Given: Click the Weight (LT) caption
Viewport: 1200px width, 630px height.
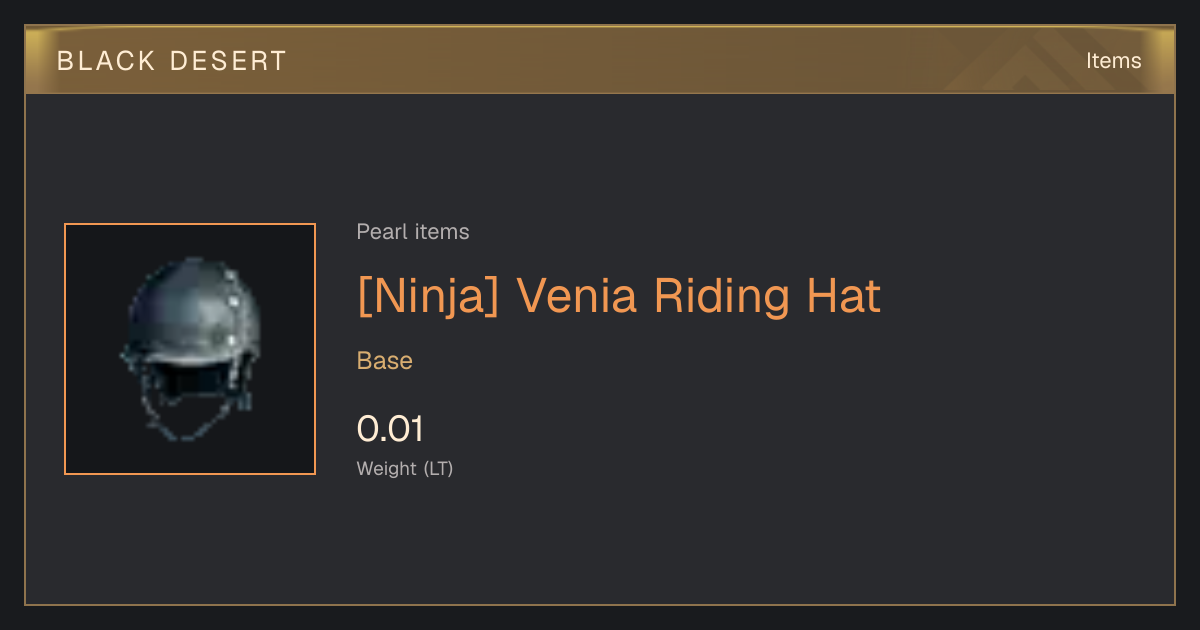Looking at the screenshot, I should point(405,468).
